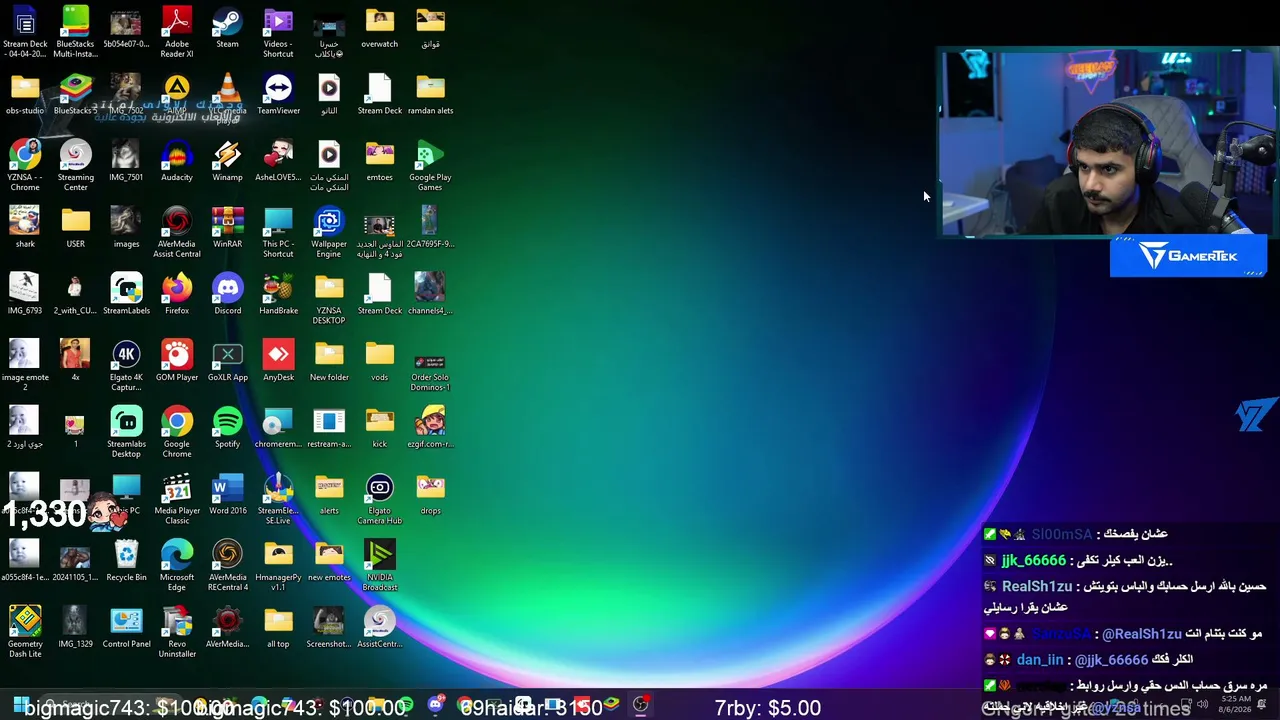
Task: Select the IMG_6793 image file
Action: (25, 295)
